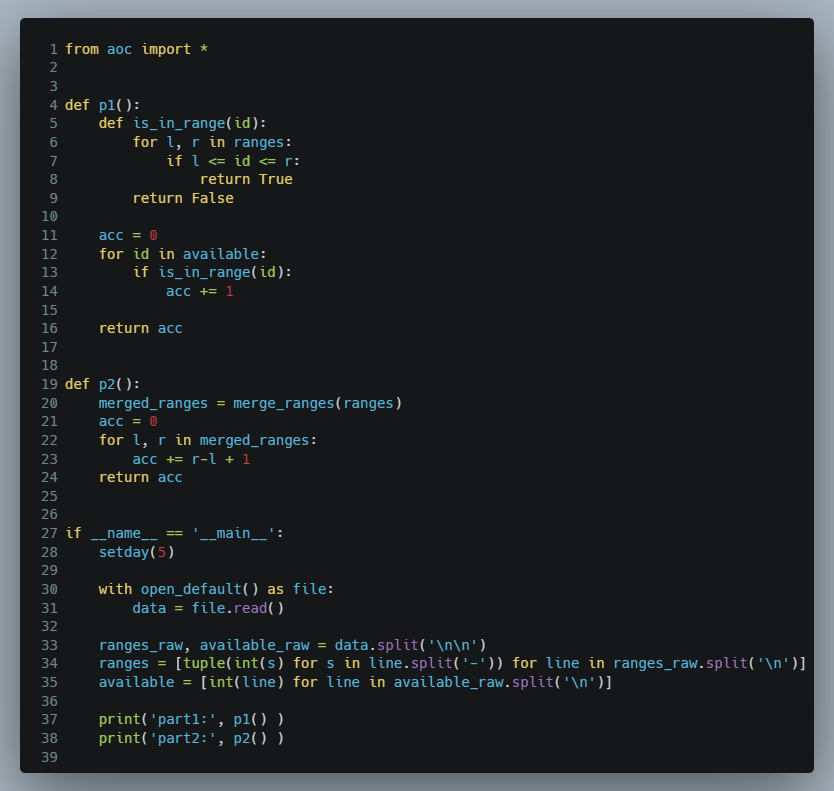Click 'merged_ranges = merge_ranges(ranges)' line
The image size is (834, 791).
(250, 403)
